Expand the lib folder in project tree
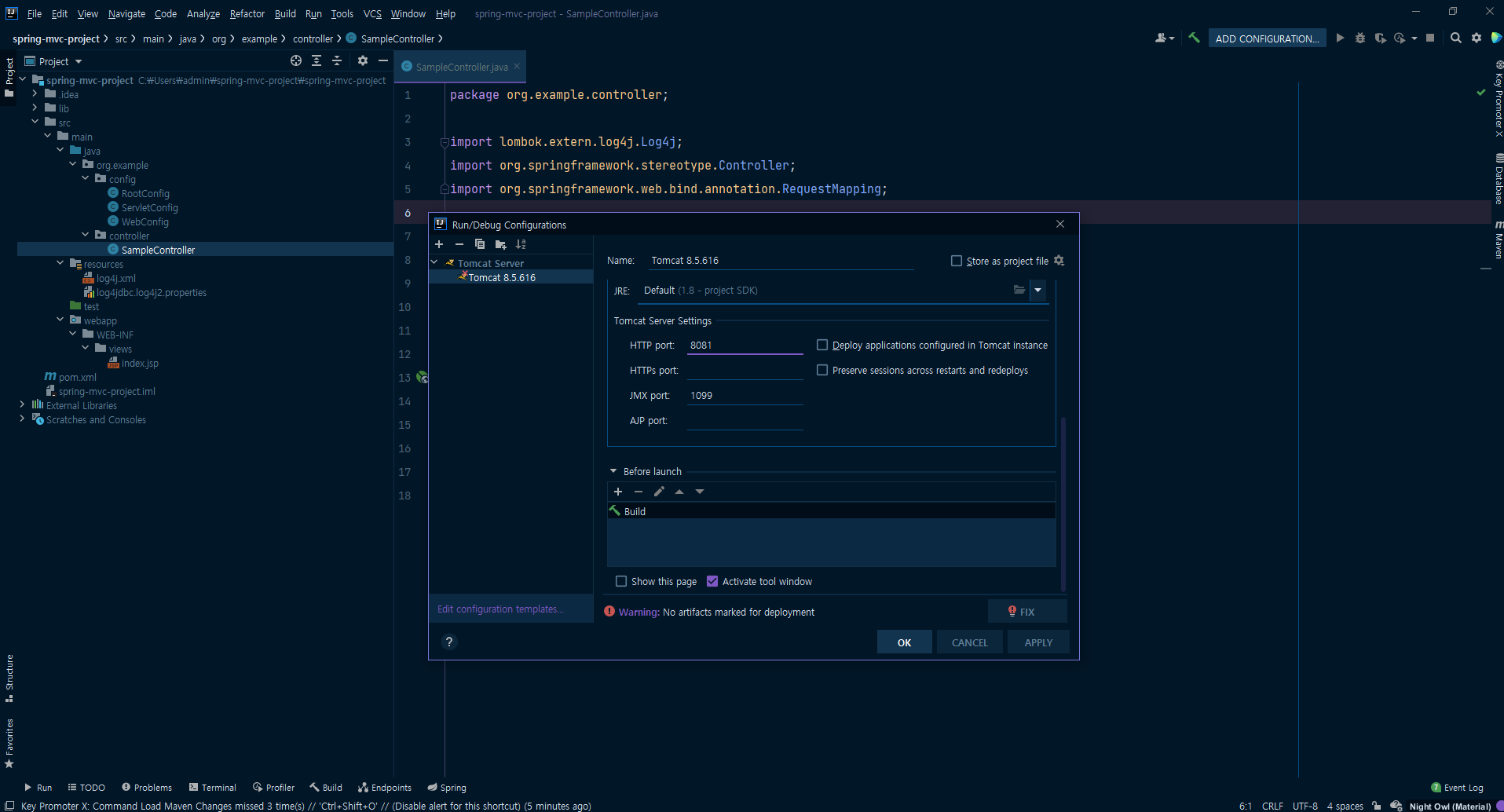This screenshot has width=1504, height=812. tap(35, 108)
